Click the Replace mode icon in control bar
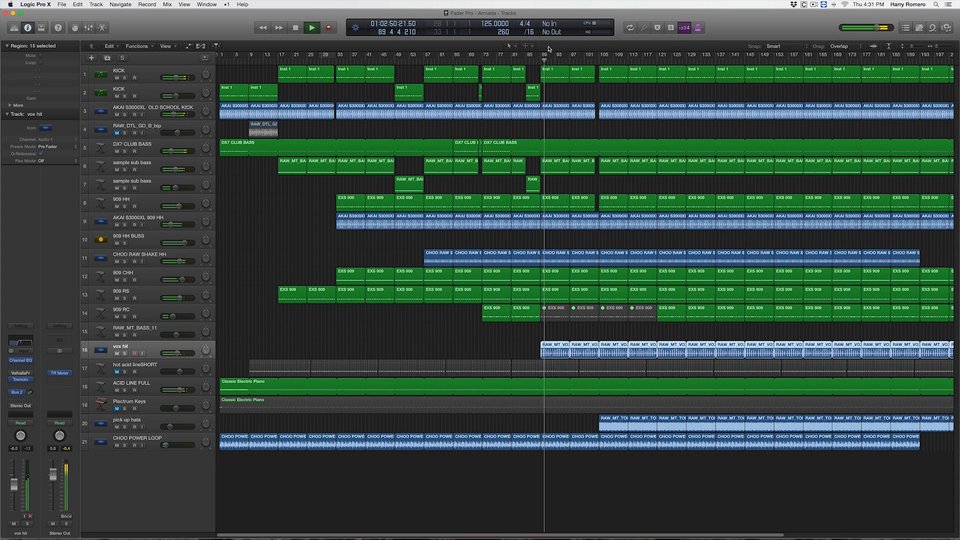Screen dimensions: 960x540 pyautogui.click(x=658, y=28)
